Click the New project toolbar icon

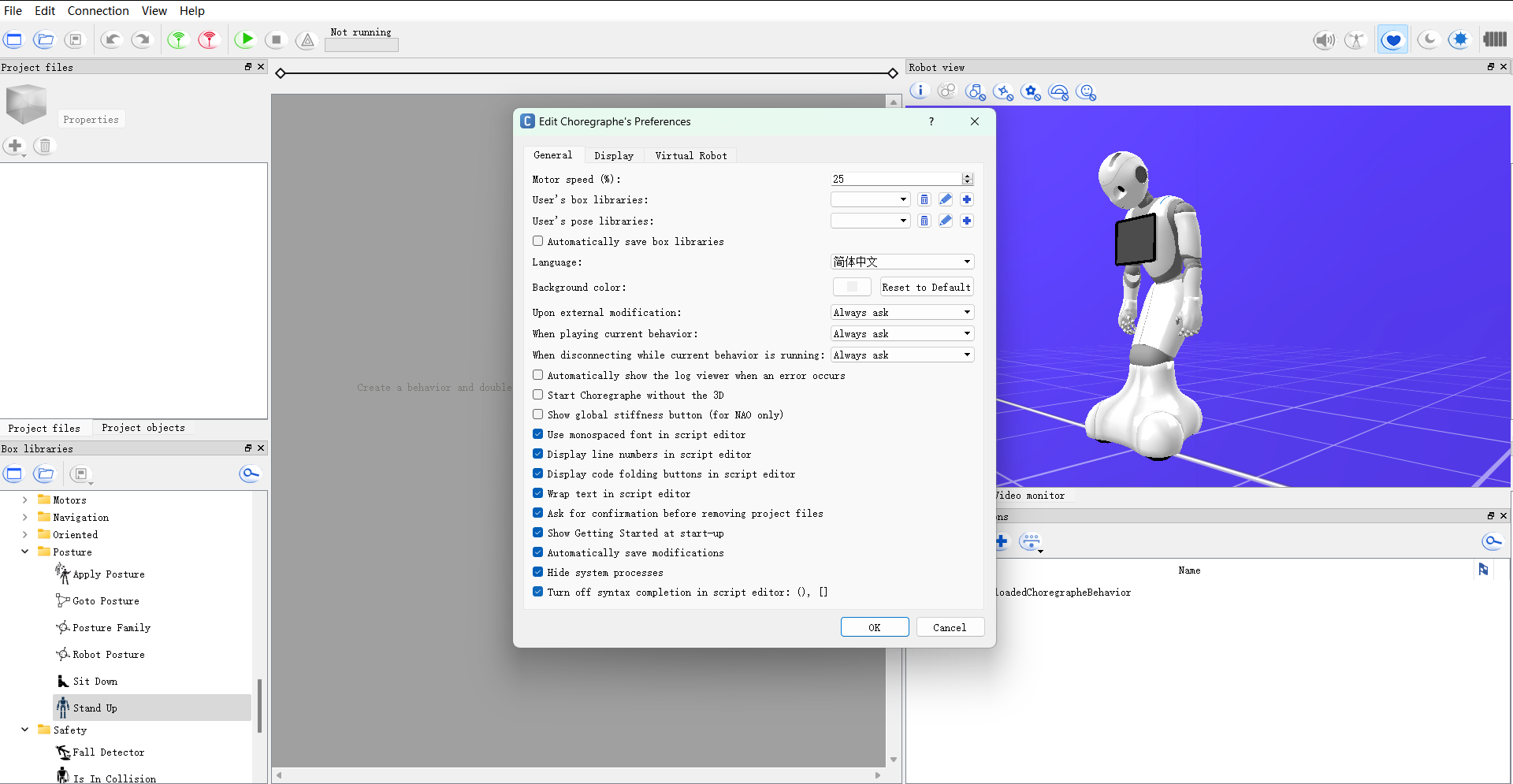point(14,39)
